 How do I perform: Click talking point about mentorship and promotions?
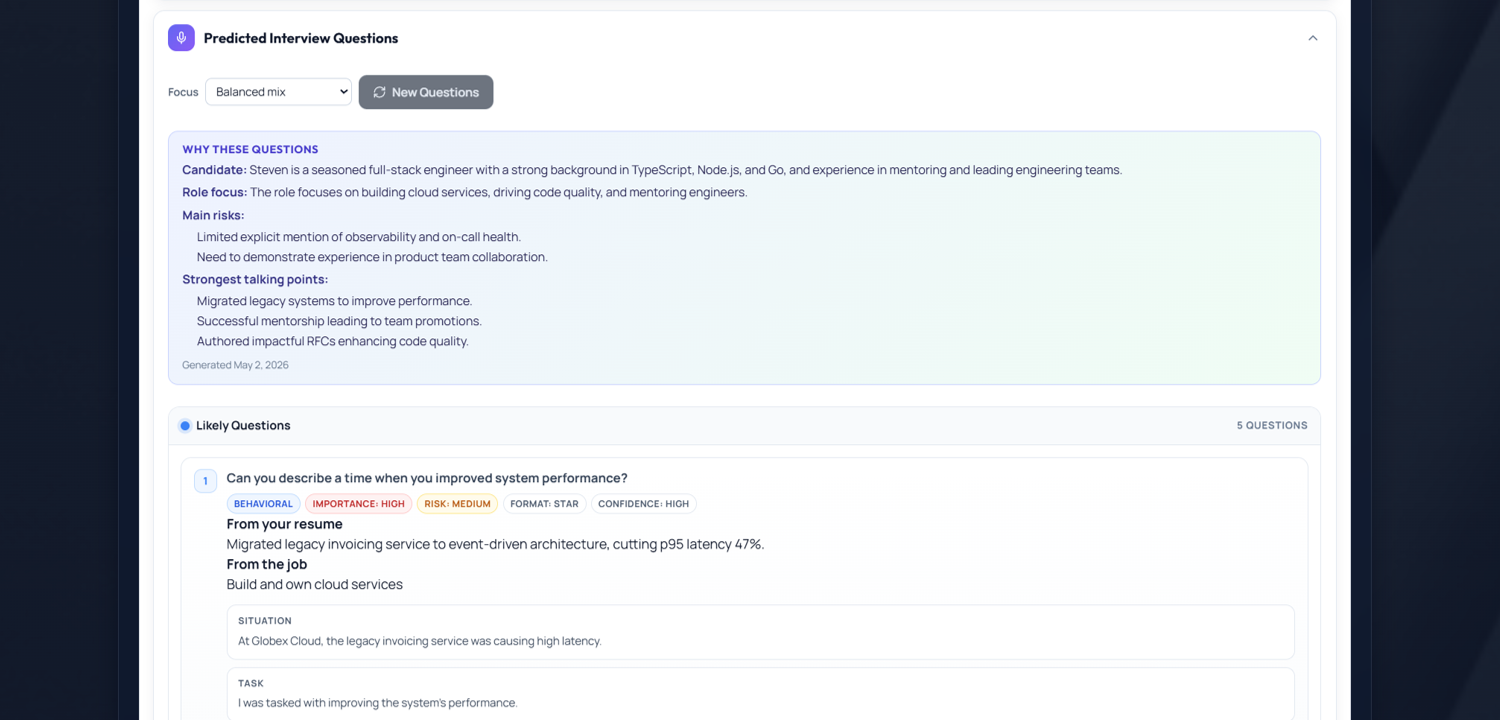pyautogui.click(x=339, y=321)
